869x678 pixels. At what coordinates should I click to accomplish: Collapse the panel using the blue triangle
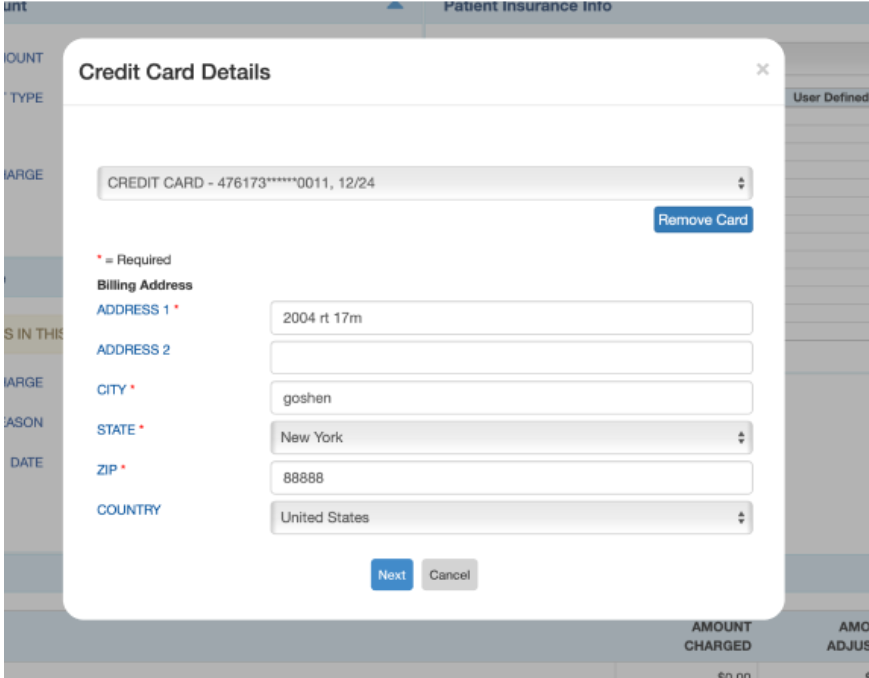[x=395, y=7]
